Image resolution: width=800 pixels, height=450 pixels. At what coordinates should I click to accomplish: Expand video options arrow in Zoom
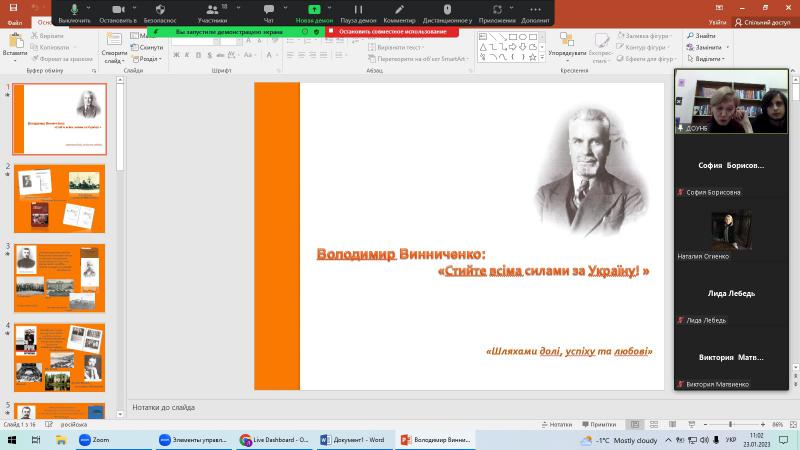[134, 8]
